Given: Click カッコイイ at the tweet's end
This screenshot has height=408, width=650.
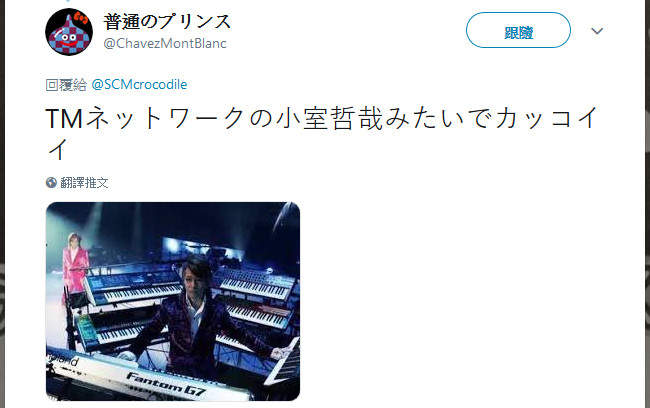Looking at the screenshot, I should (546, 118).
